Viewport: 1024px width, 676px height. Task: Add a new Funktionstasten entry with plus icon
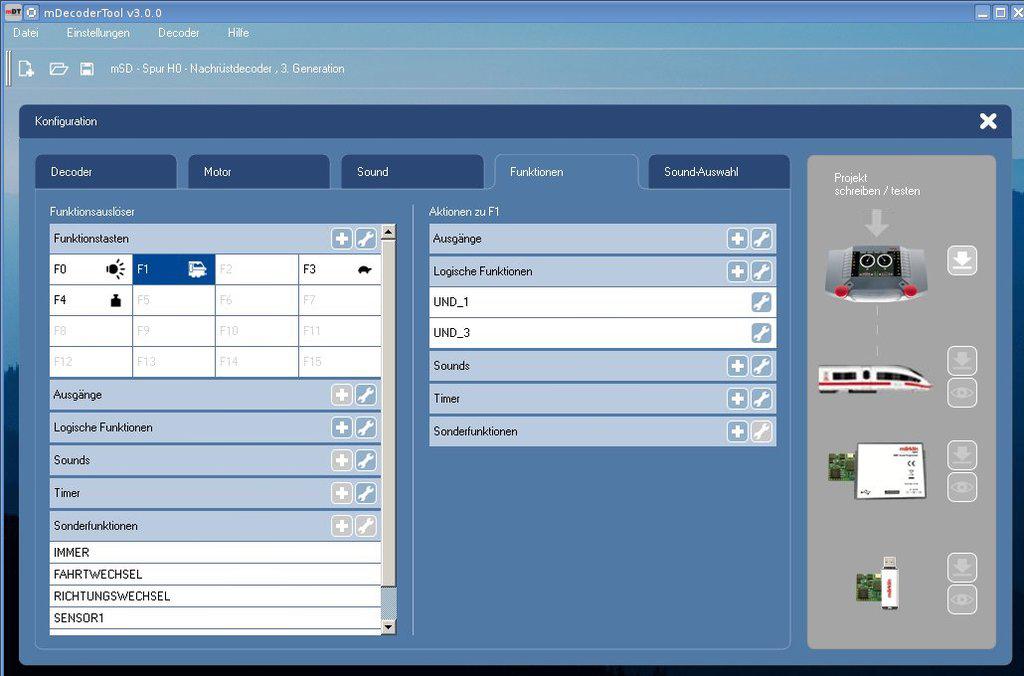tap(342, 239)
